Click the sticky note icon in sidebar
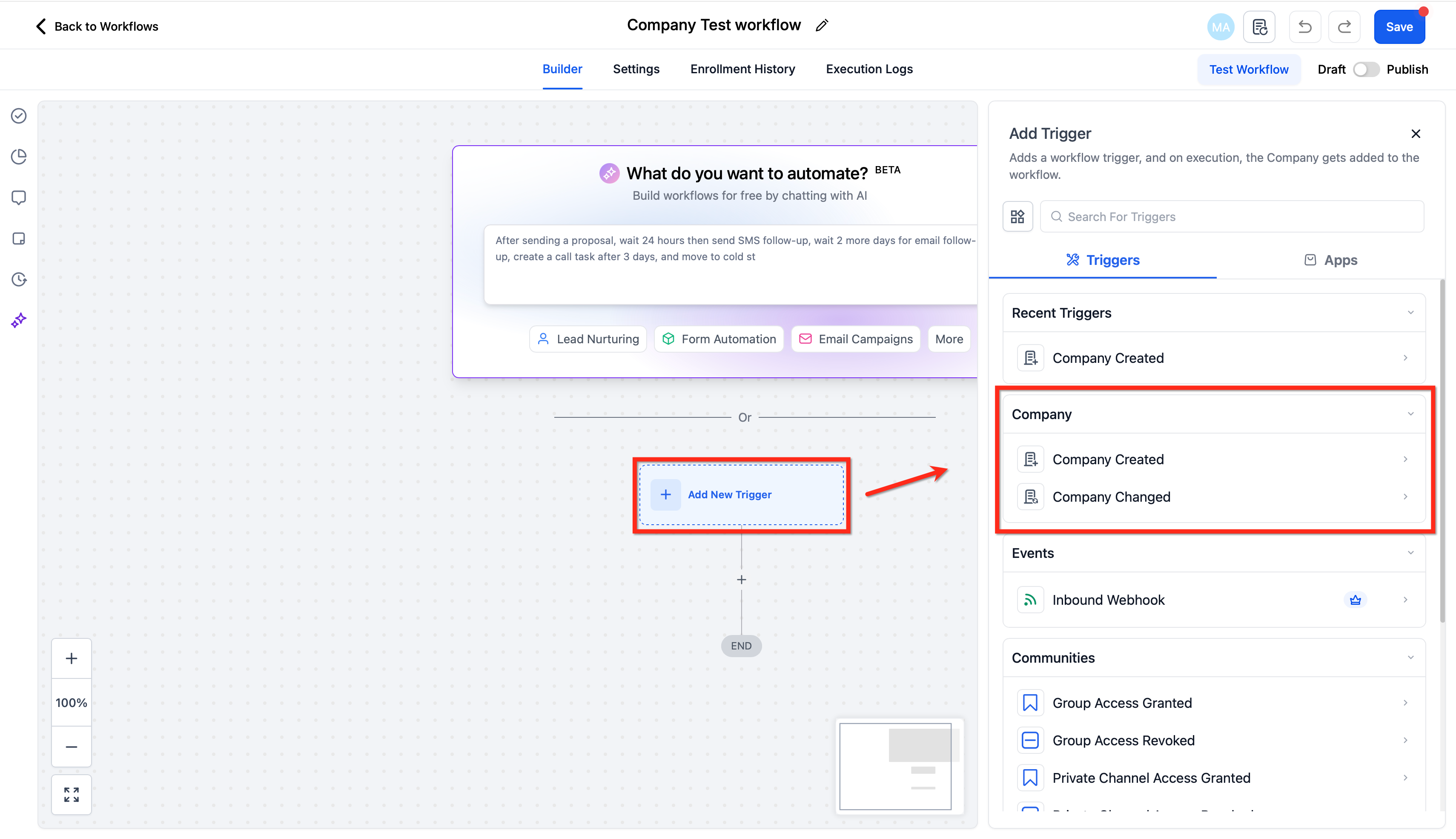This screenshot has width=1456, height=839. pyautogui.click(x=19, y=238)
